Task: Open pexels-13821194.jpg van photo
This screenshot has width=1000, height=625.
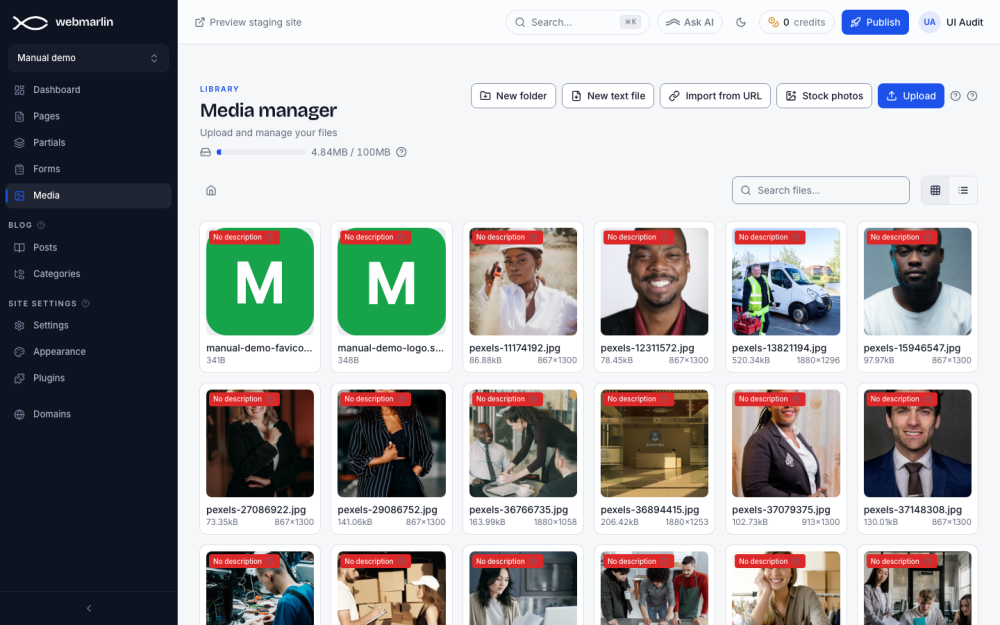Action: [786, 281]
